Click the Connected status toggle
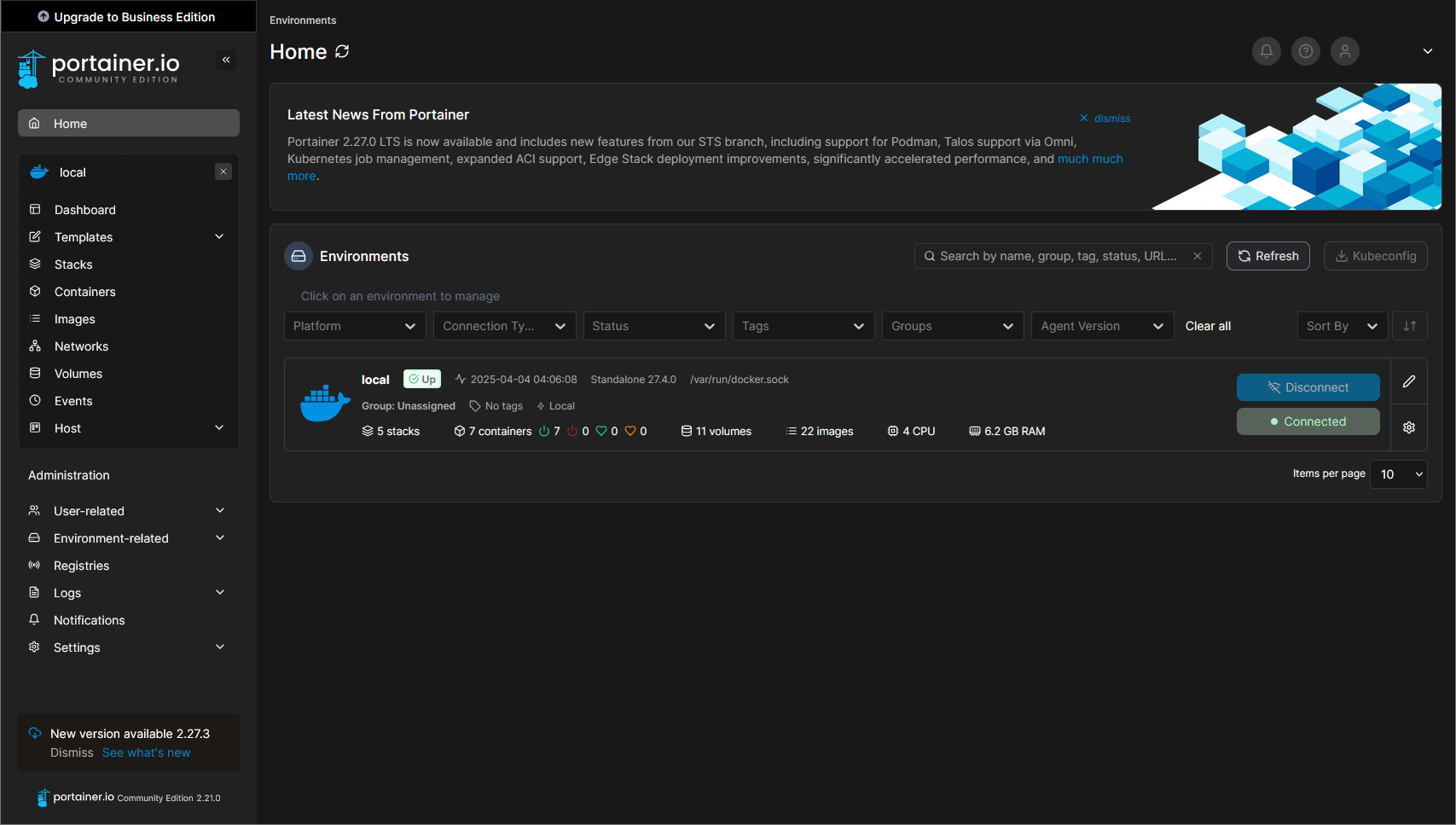 (x=1308, y=421)
